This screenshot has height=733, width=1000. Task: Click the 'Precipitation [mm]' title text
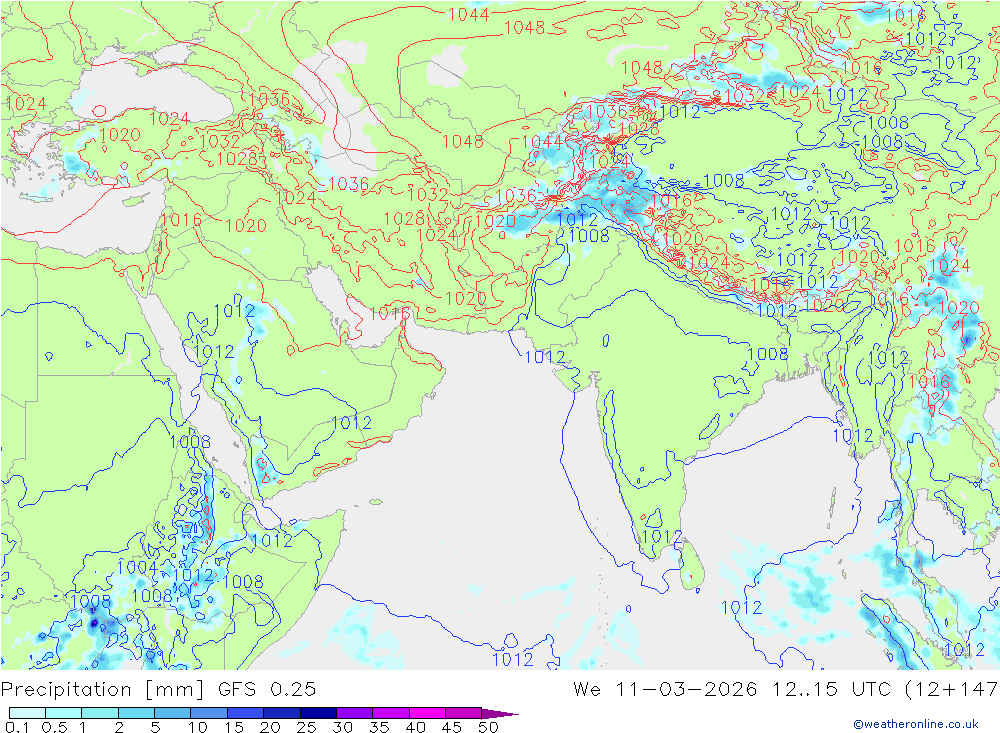coord(103,690)
